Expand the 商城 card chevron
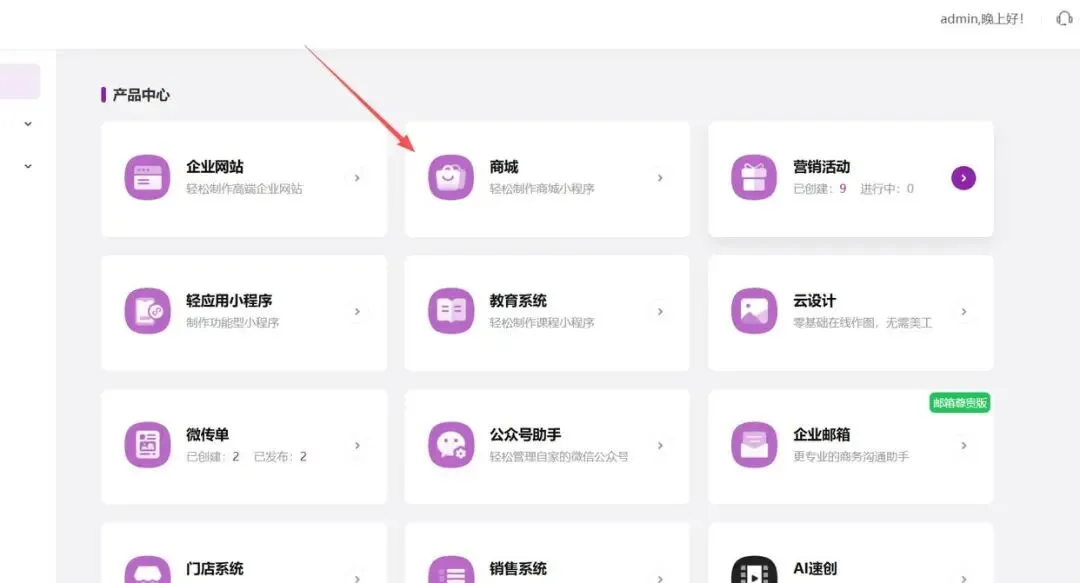This screenshot has height=583, width=1080. pos(660,178)
